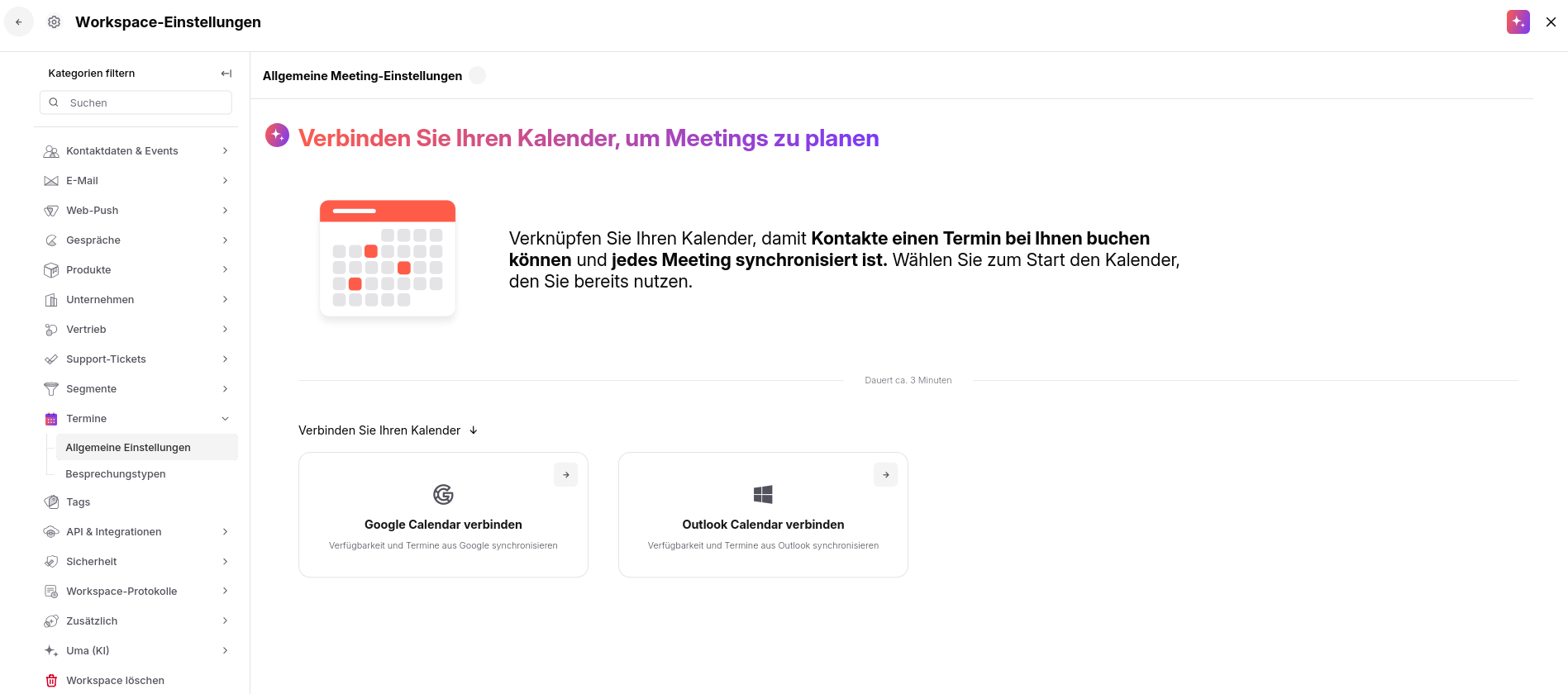Click the E-Mail envelope icon
The height and width of the screenshot is (694, 1568).
tap(51, 181)
